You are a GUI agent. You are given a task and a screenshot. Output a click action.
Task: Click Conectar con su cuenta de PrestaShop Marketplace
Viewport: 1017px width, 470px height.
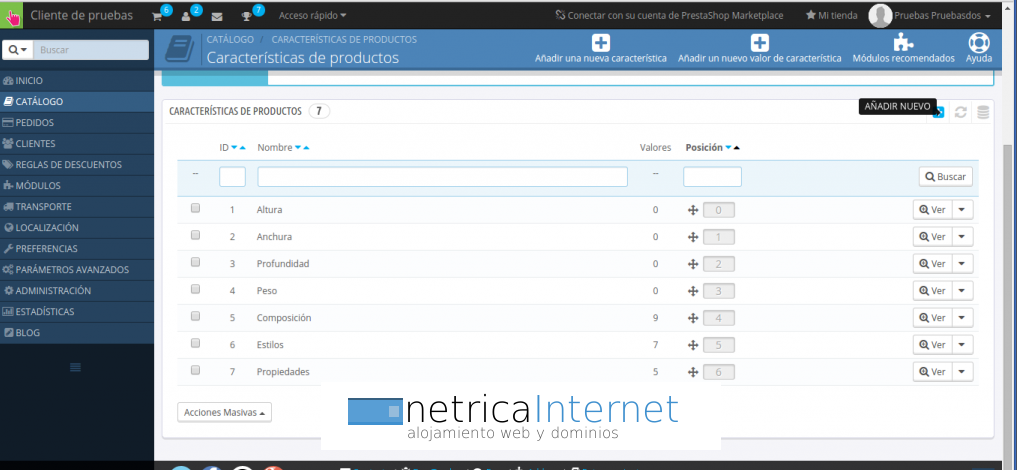(x=669, y=16)
